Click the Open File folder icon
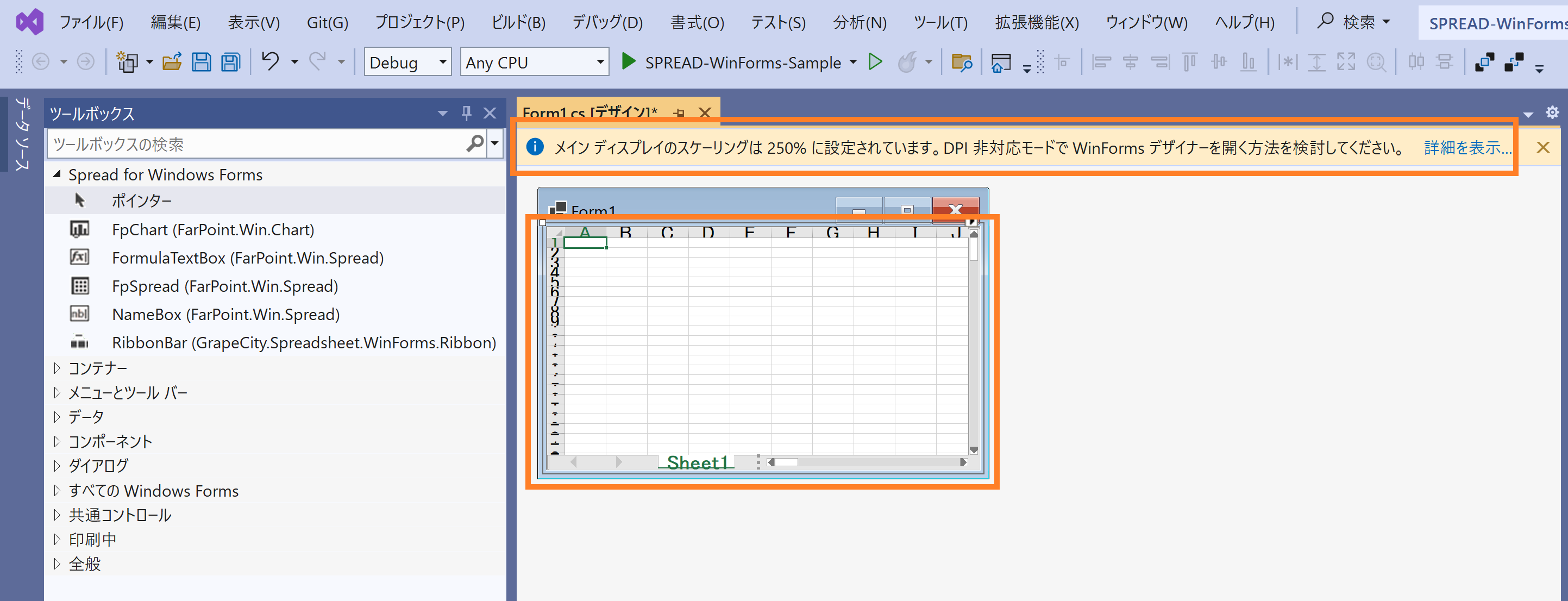 pos(172,61)
